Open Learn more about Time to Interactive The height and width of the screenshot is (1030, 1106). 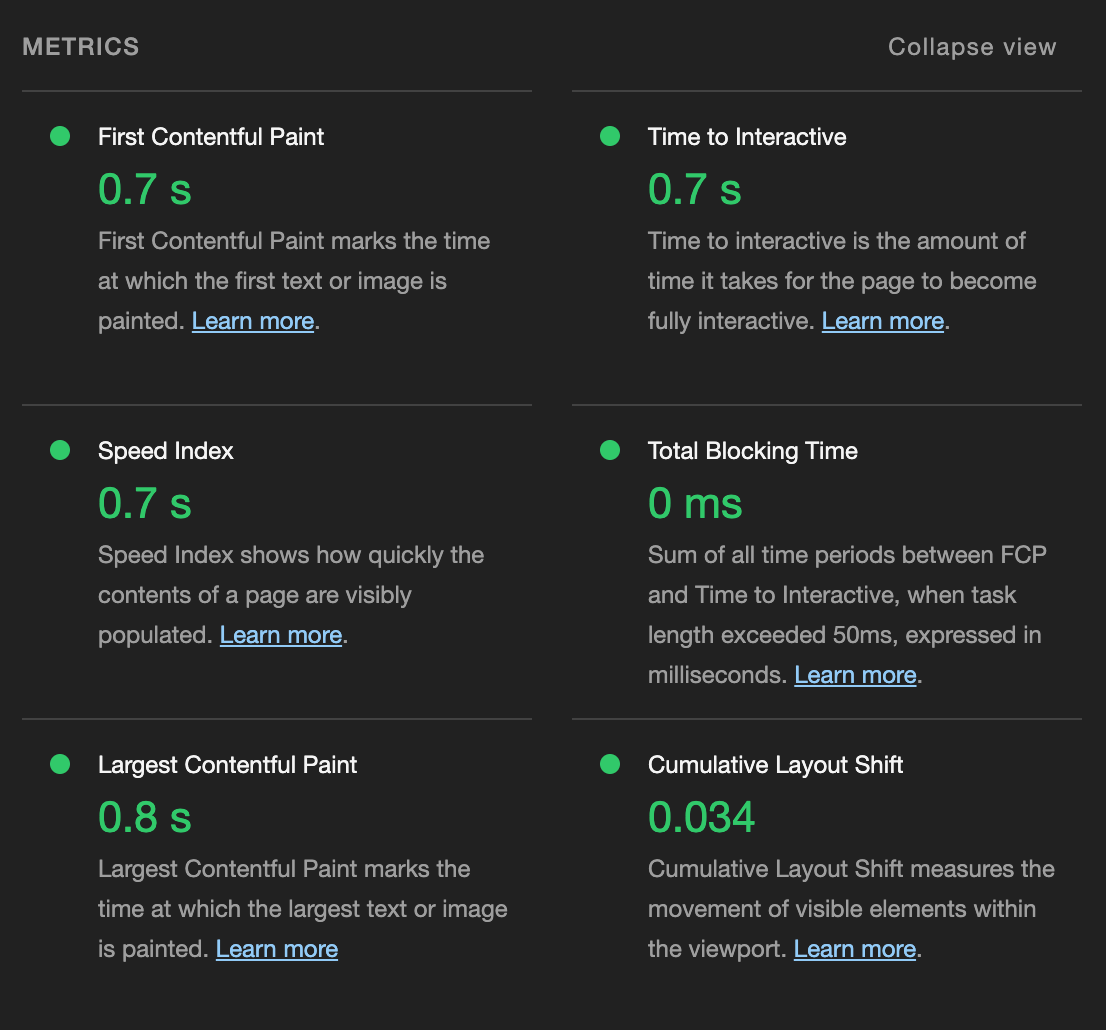[x=882, y=320]
